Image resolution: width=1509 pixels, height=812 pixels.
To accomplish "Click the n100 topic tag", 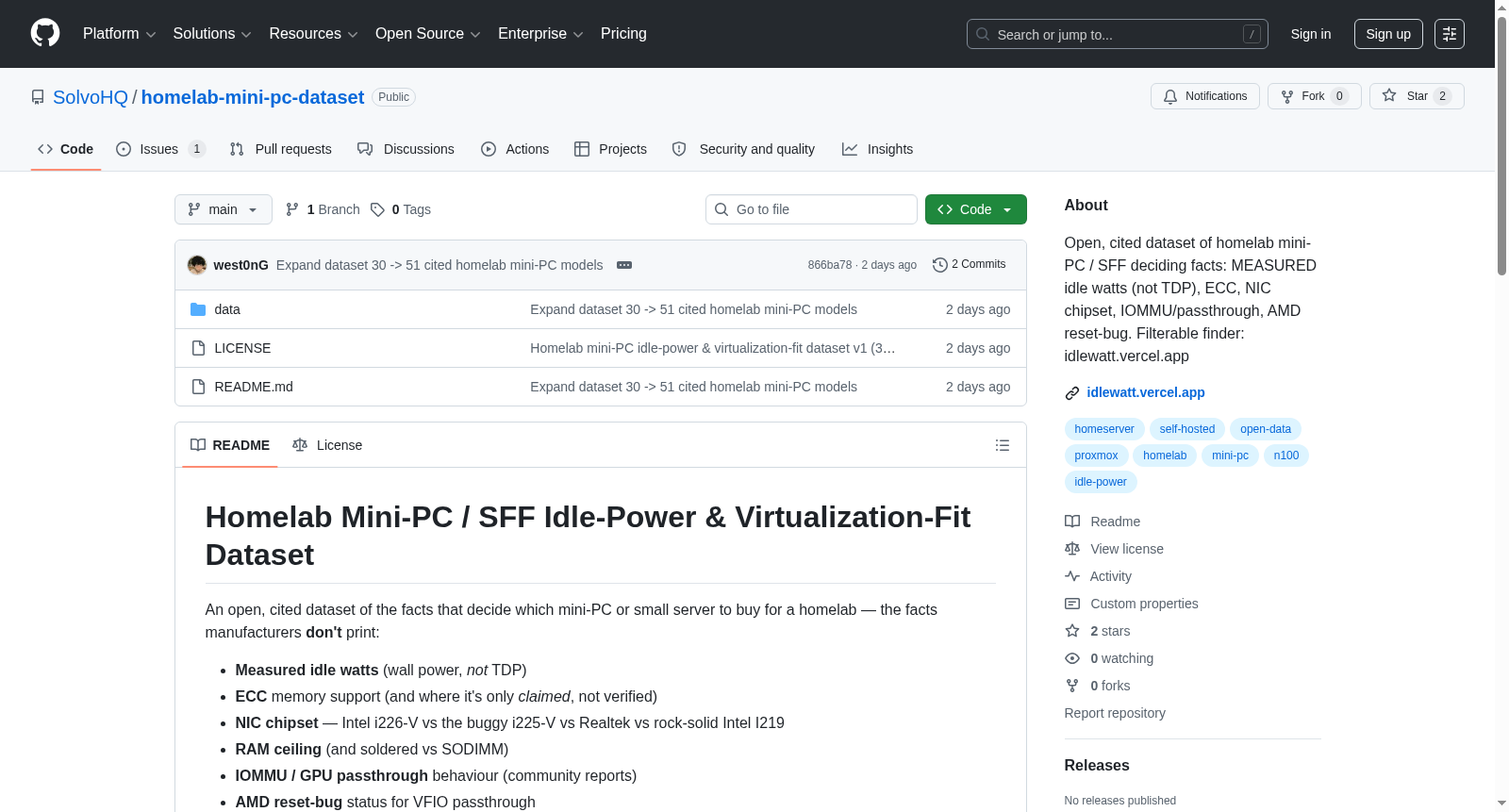I will (x=1286, y=456).
